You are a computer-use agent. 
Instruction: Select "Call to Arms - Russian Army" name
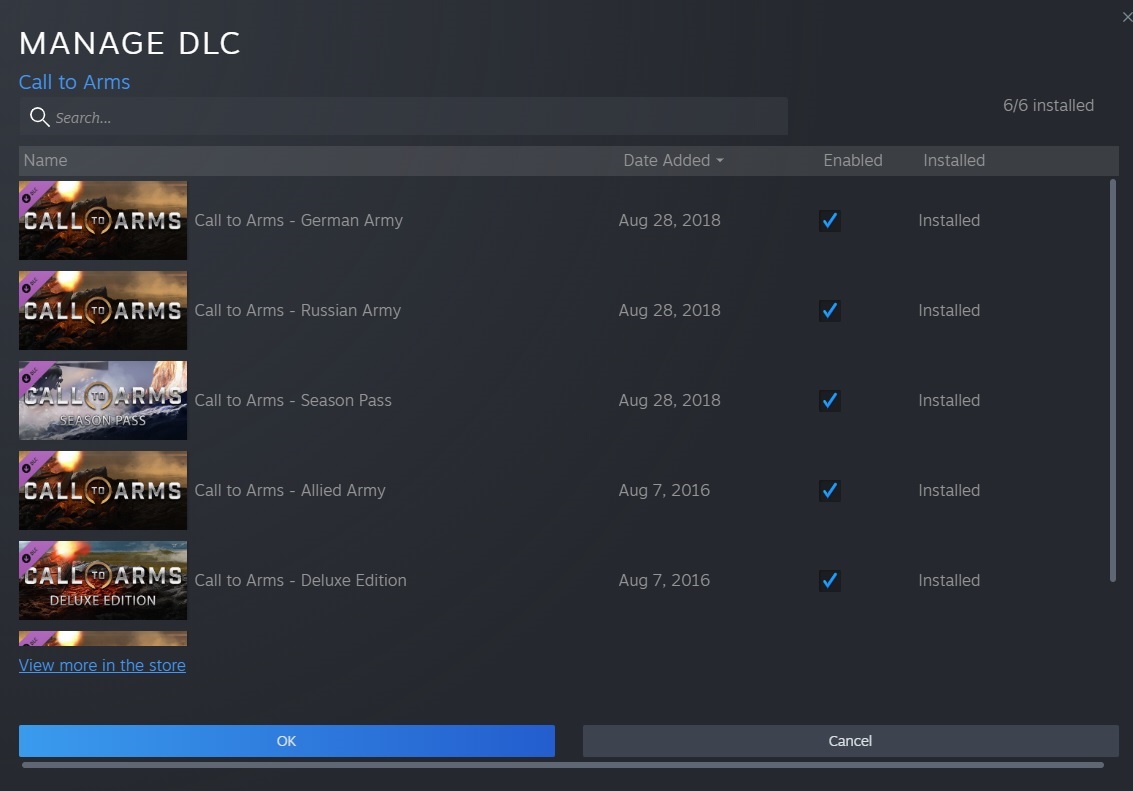click(298, 311)
